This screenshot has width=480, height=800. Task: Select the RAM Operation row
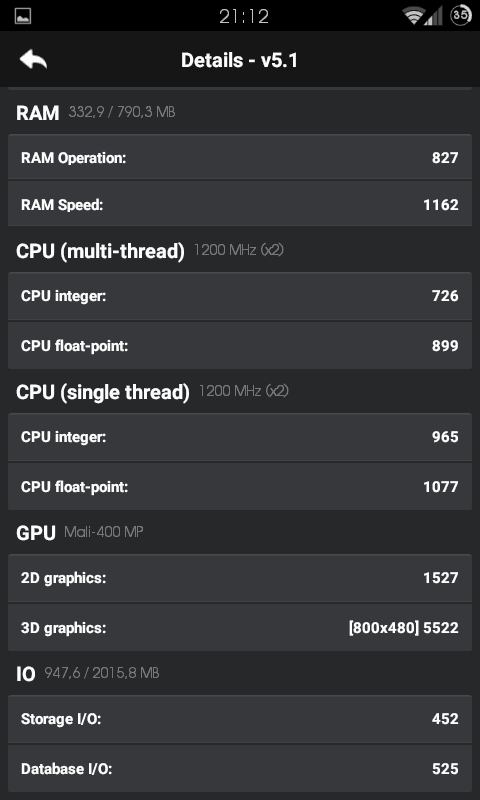point(240,157)
